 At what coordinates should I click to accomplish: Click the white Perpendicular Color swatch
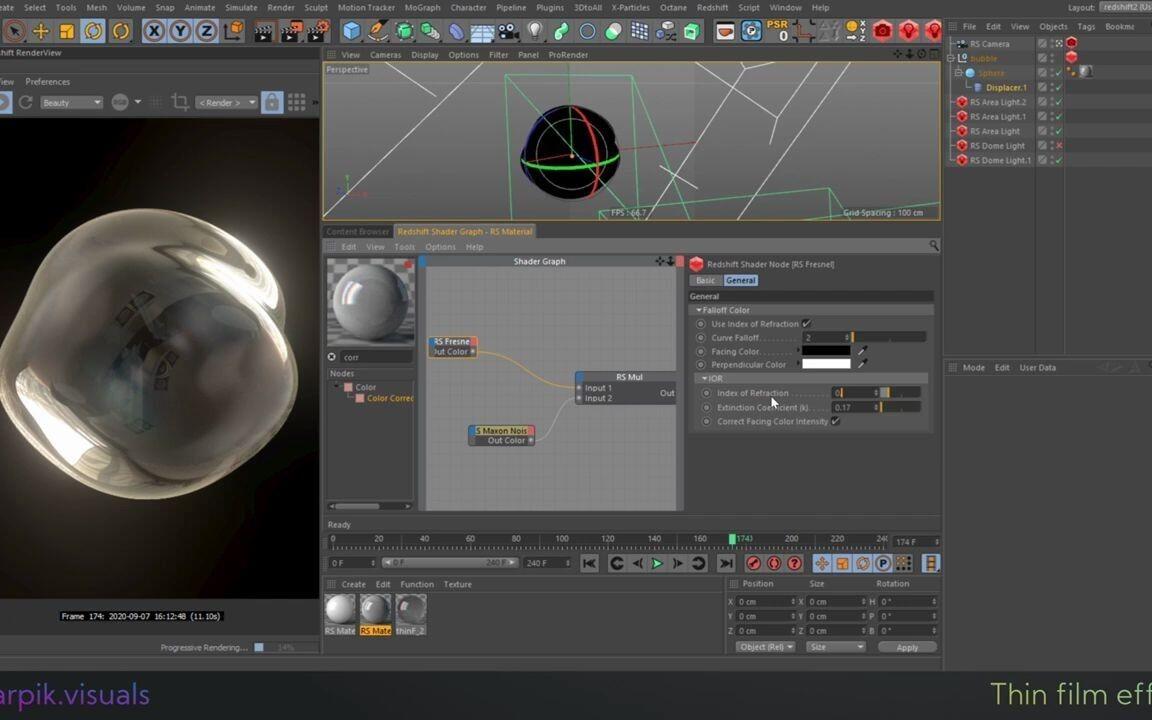tap(826, 364)
